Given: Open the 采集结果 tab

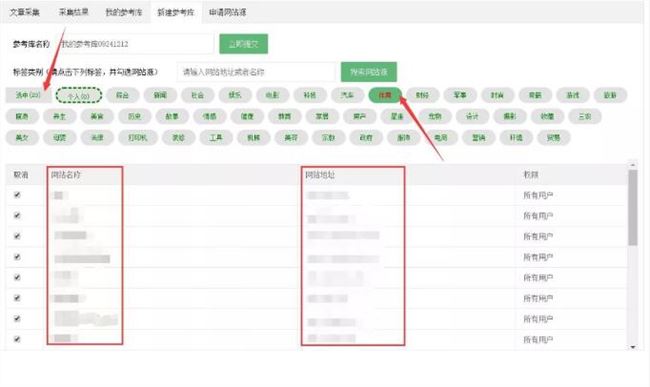Looking at the screenshot, I should [73, 12].
